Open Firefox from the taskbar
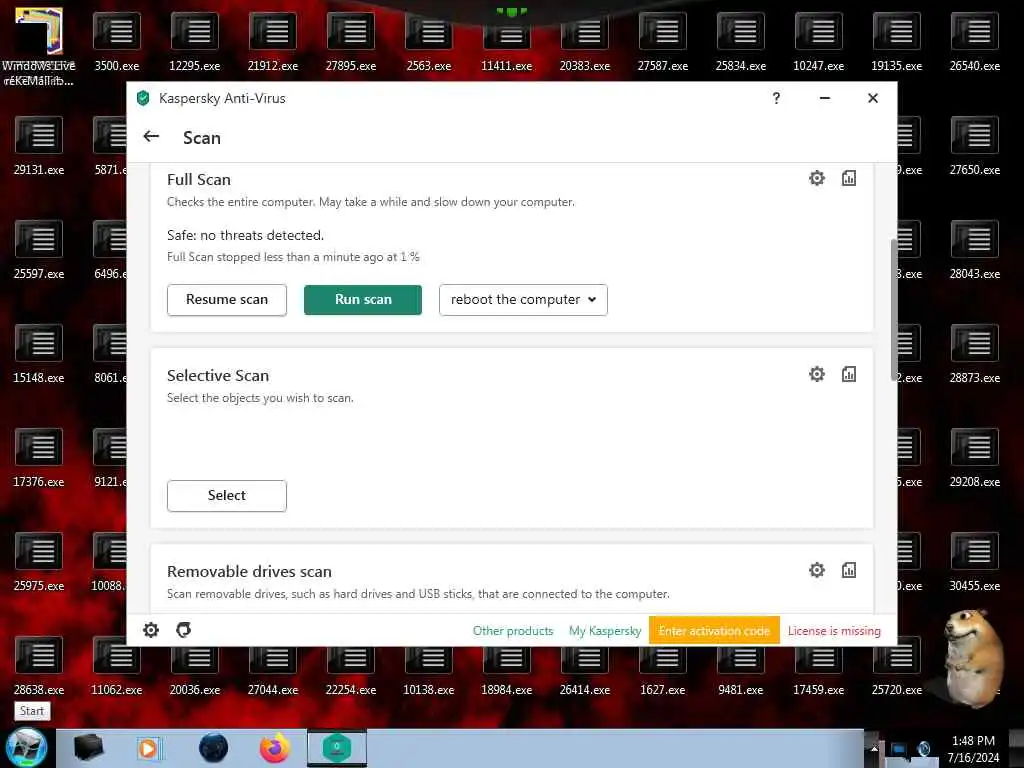 point(274,748)
